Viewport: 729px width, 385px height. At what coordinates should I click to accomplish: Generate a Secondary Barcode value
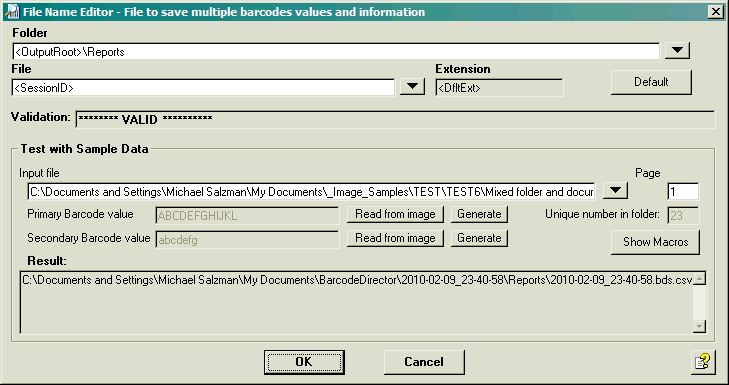(479, 238)
